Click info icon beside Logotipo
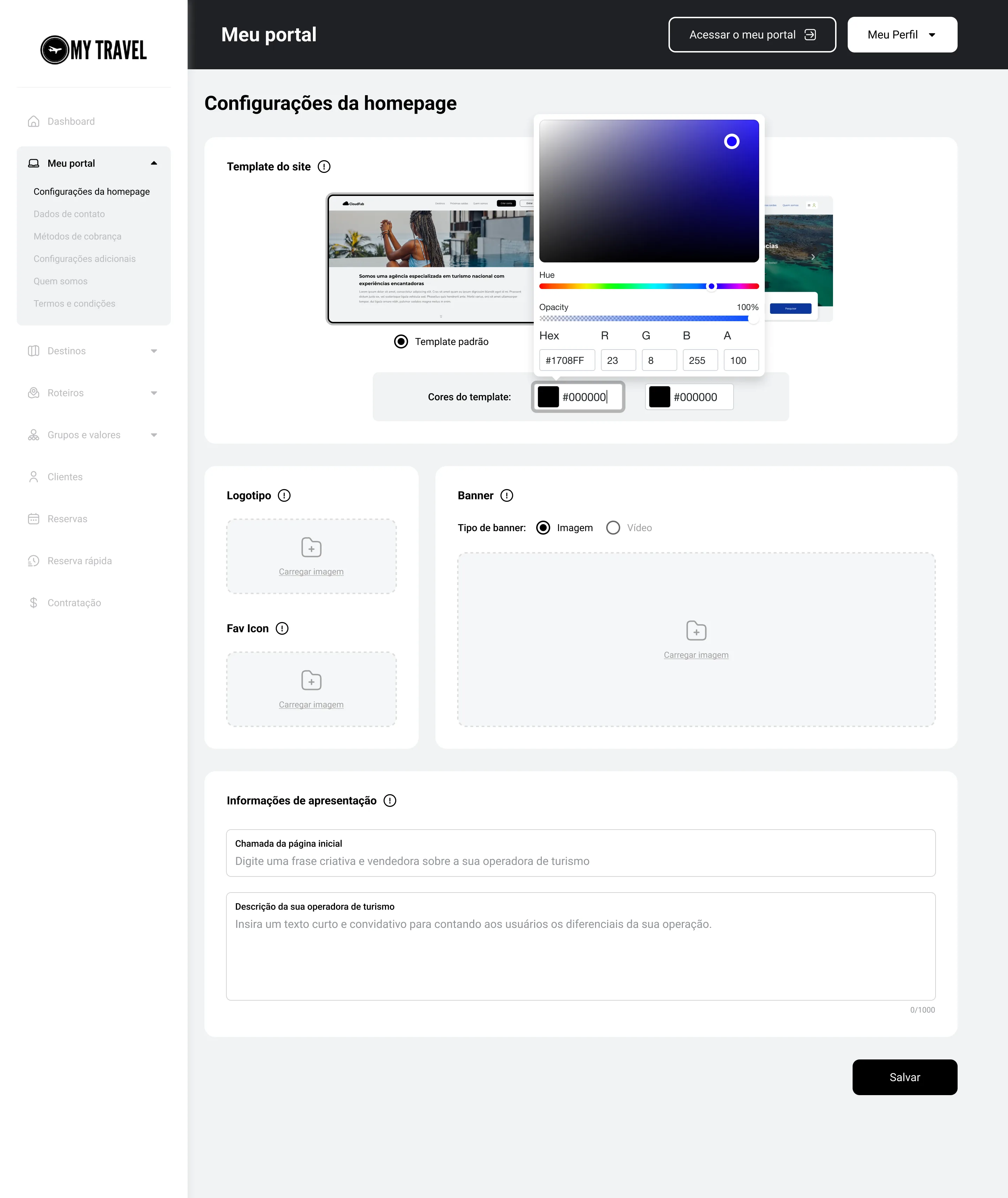The width and height of the screenshot is (1008, 1198). pos(284,495)
